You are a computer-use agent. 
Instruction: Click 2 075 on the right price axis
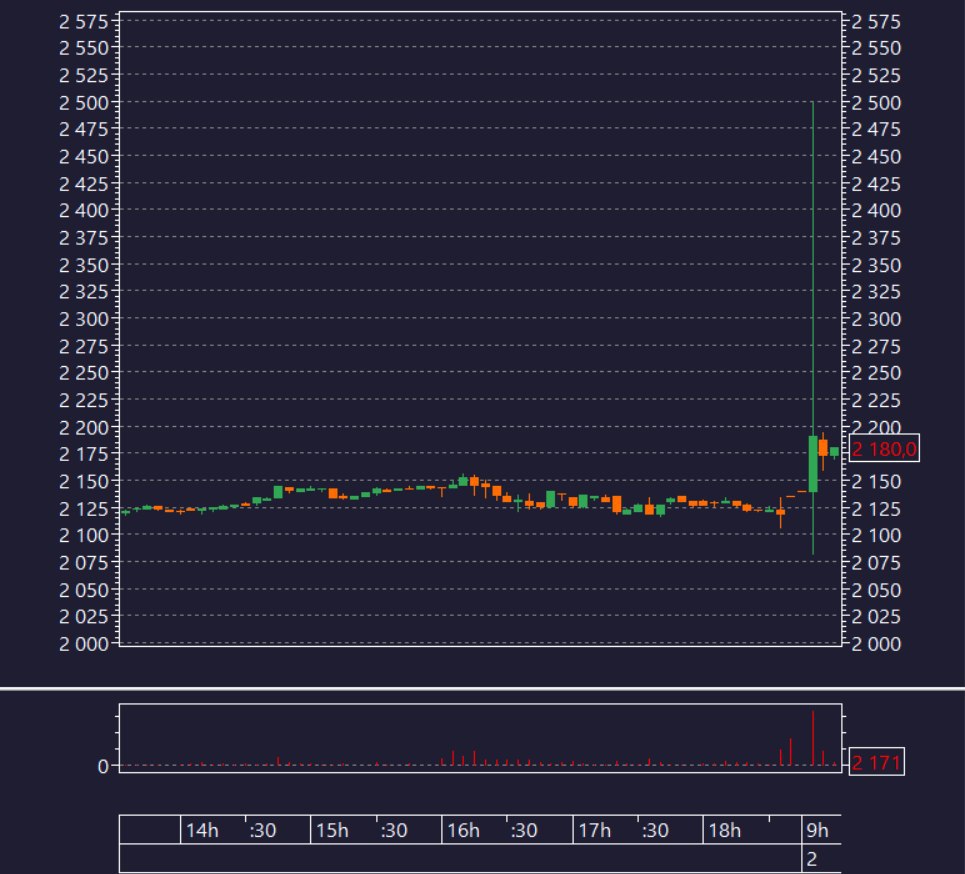pos(876,563)
